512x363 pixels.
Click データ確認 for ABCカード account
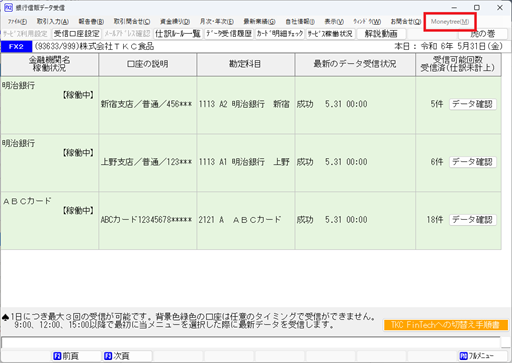point(472,220)
